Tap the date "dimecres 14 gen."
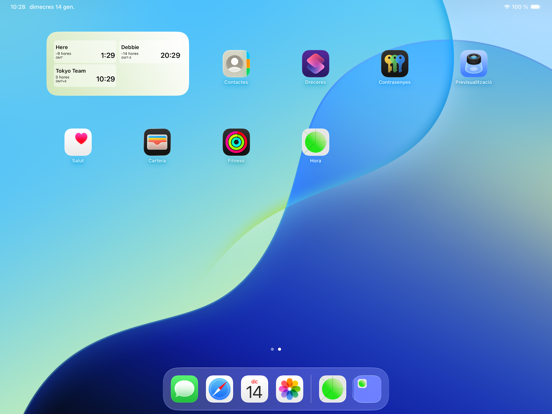Screen dimensions: 552x414 pos(52,7)
